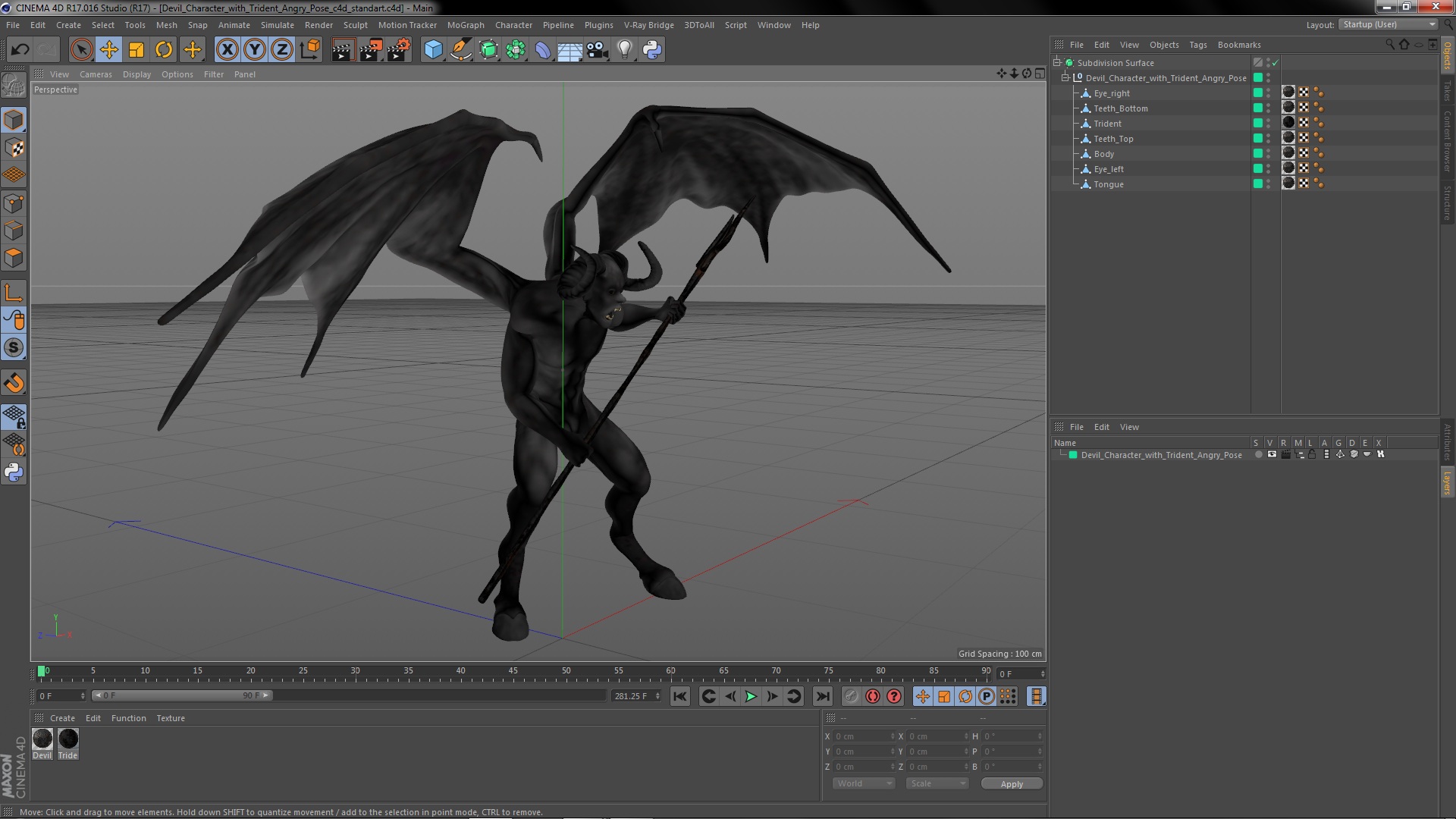1456x819 pixels.
Task: Click the Body material tag
Action: point(1288,153)
